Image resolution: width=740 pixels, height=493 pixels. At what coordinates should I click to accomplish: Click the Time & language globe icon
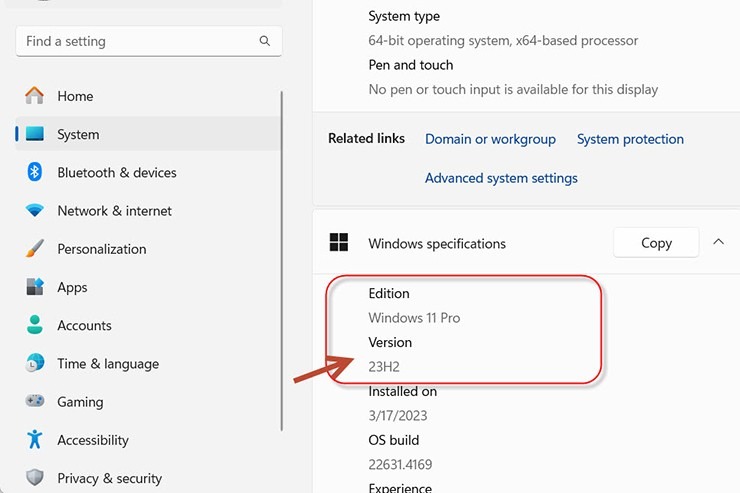click(35, 364)
